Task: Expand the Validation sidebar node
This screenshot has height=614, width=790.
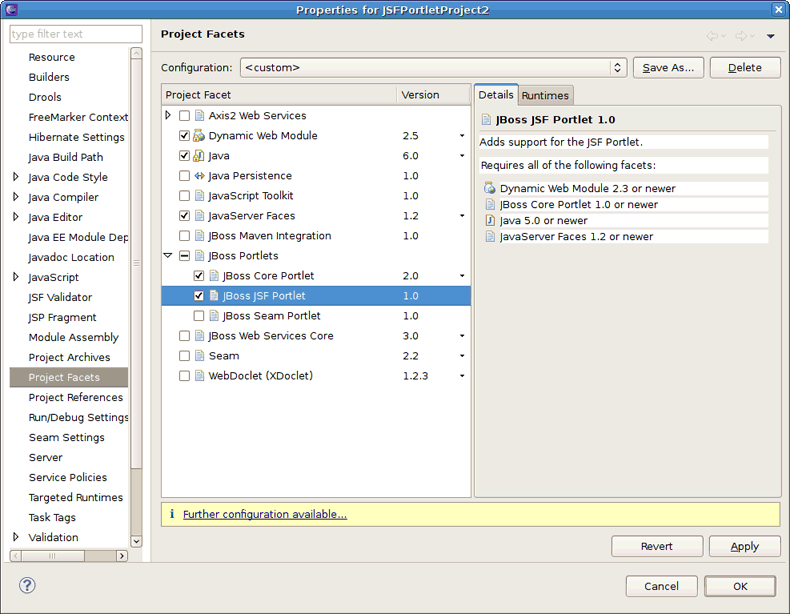Action: (x=16, y=537)
